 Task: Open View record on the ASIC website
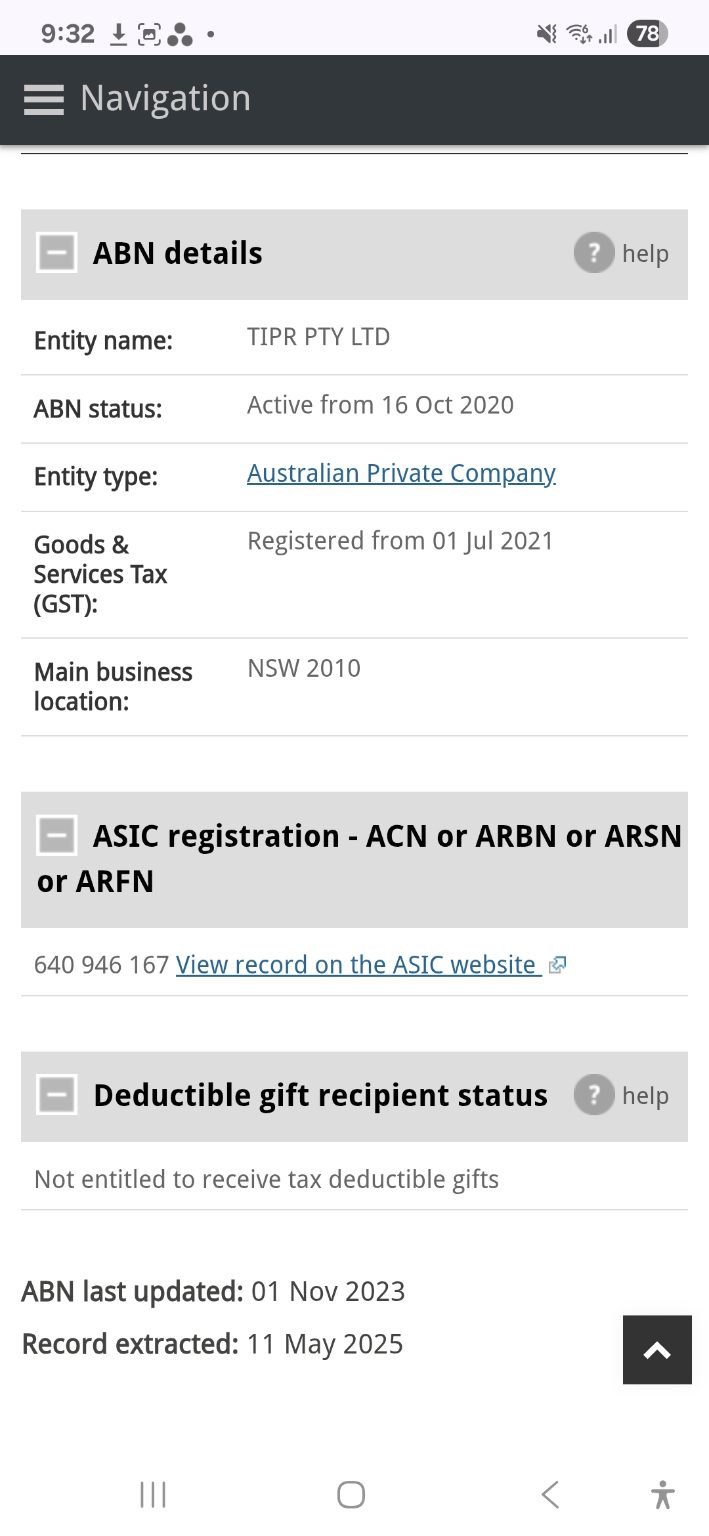coord(356,965)
